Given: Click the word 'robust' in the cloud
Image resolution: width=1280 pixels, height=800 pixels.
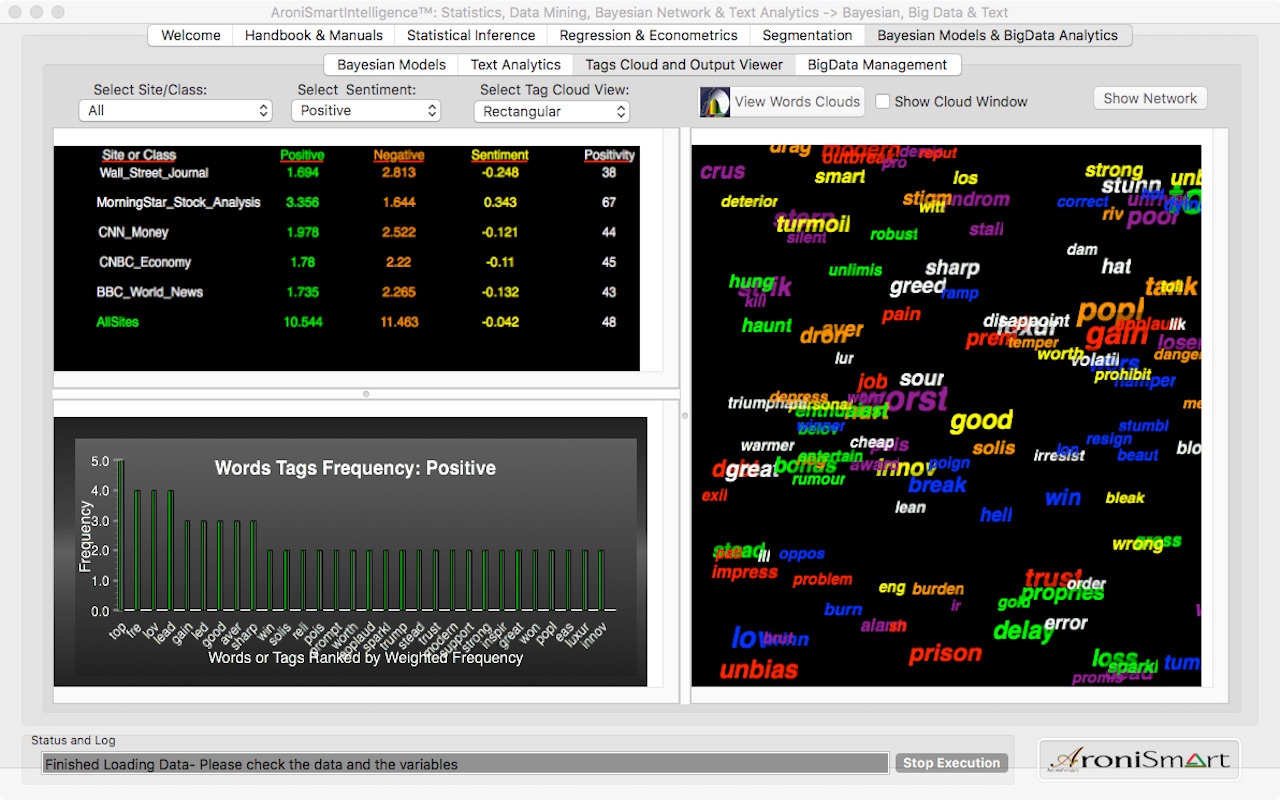Looking at the screenshot, I should point(894,234).
